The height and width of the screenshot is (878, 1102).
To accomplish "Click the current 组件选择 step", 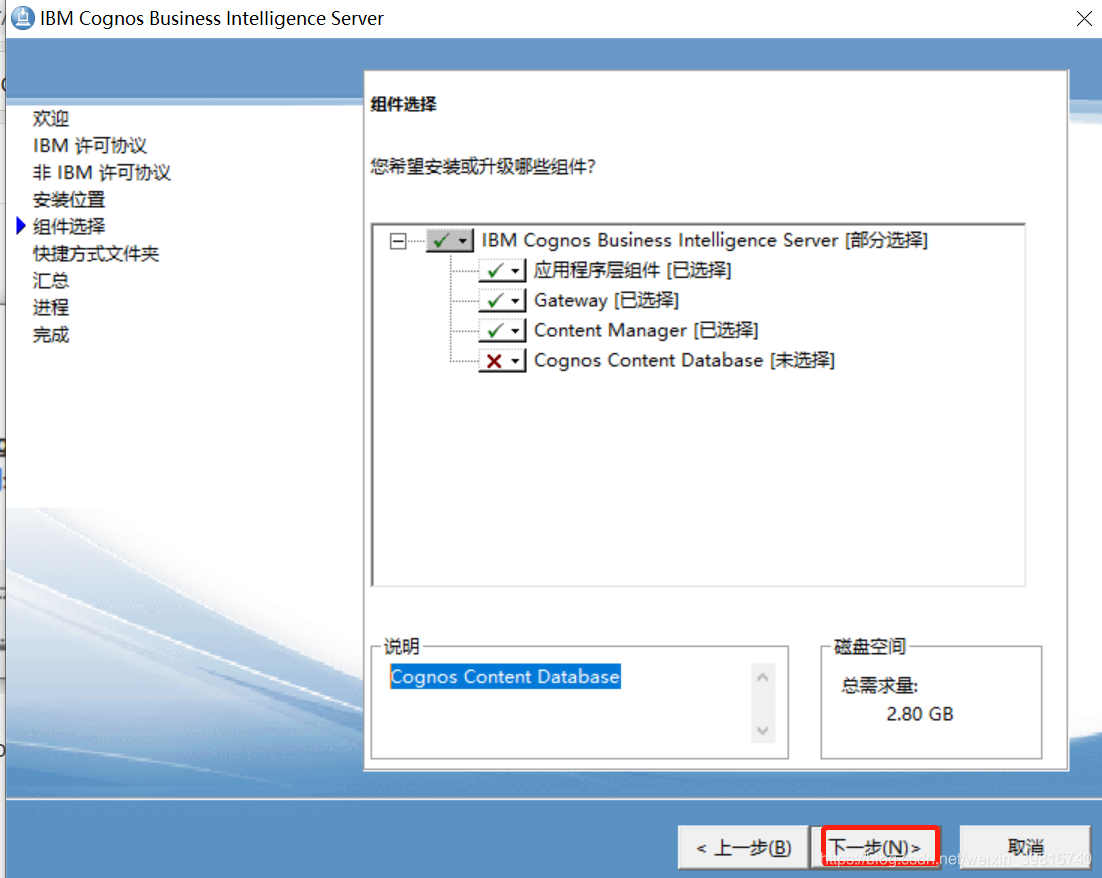I will tap(69, 226).
